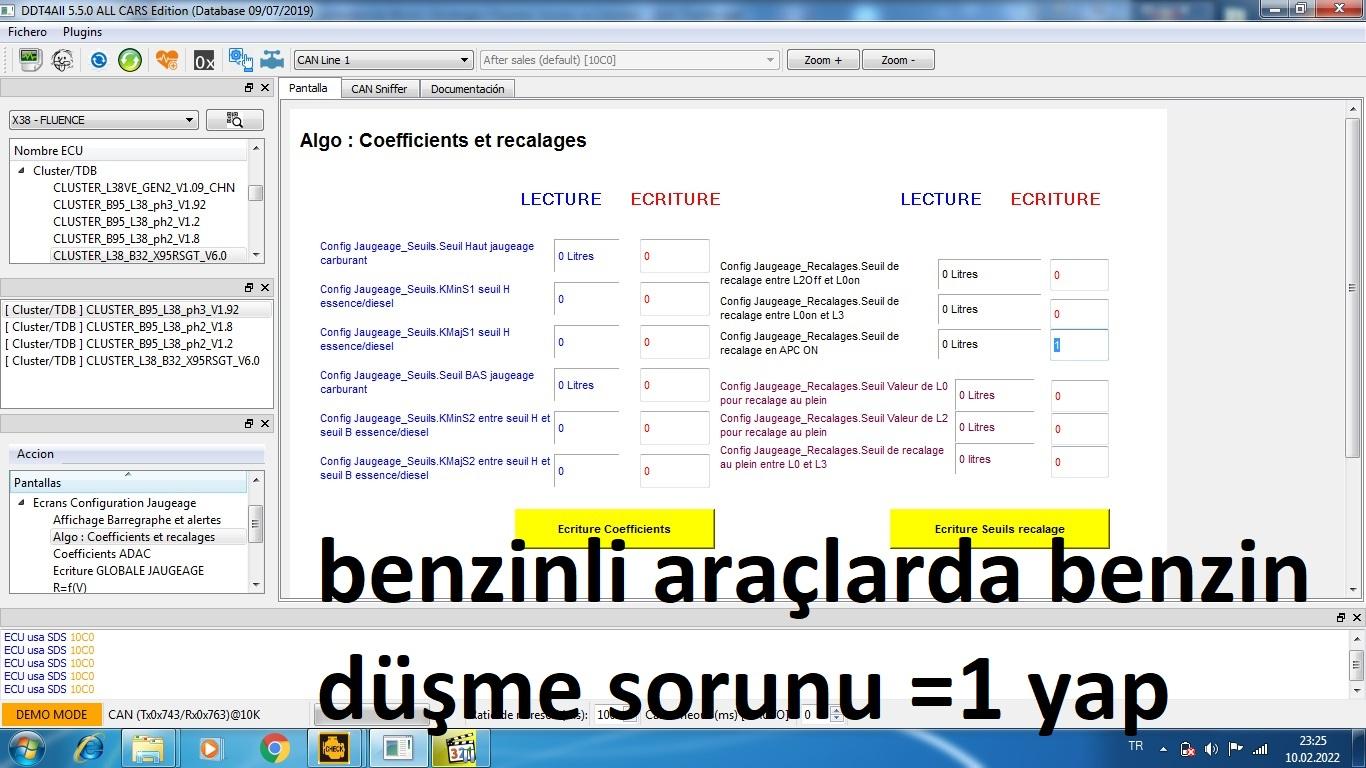Screen dimensions: 1366x768
Task: Click the blue refresh toolbar icon
Action: [98, 60]
